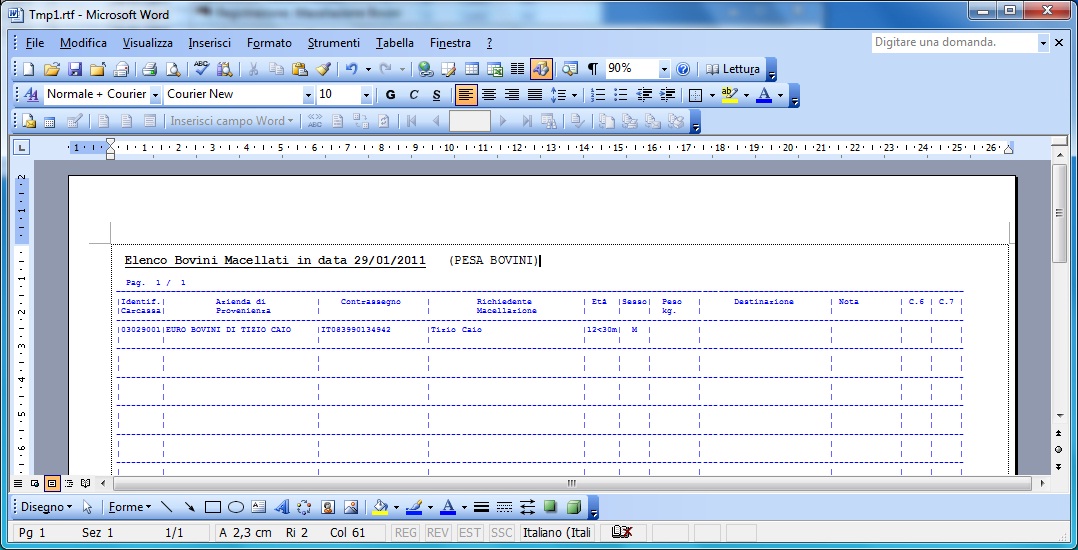Apply the yellow highlight color
Image resolution: width=1078 pixels, height=550 pixels.
729,95
